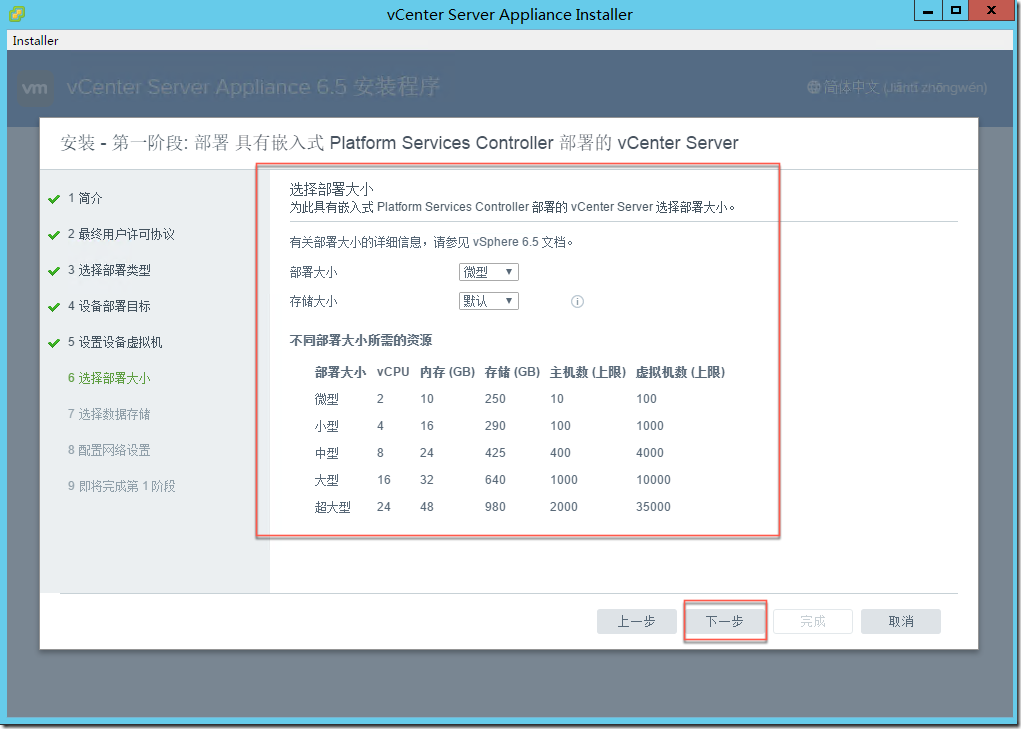
Task: Click the 290 storage value
Action: coord(495,426)
